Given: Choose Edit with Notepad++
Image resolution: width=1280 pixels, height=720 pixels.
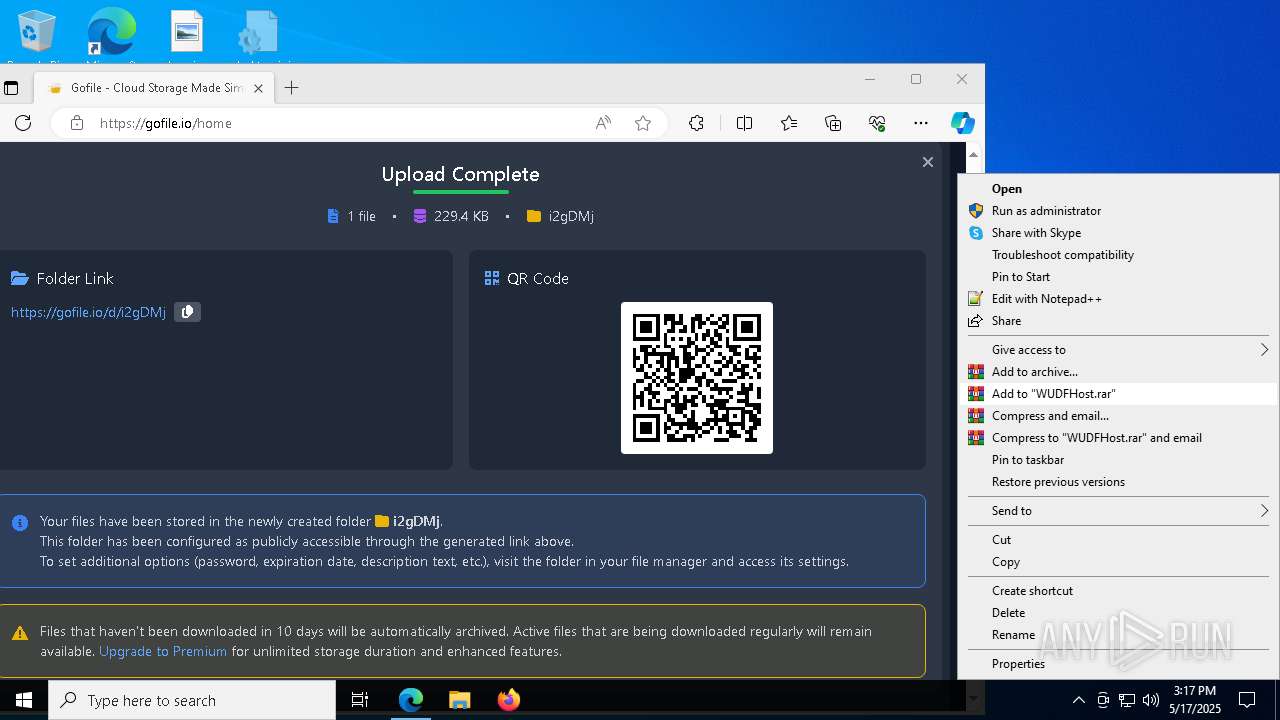Looking at the screenshot, I should point(1118,299).
